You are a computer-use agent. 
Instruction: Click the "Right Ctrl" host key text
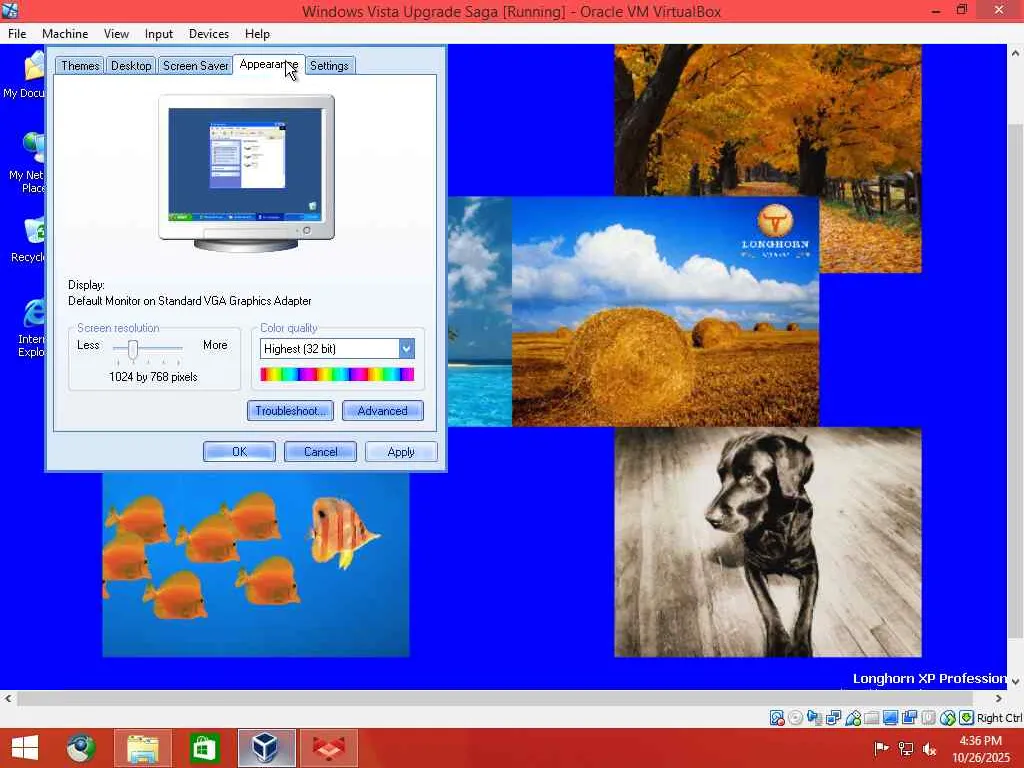click(x=999, y=718)
